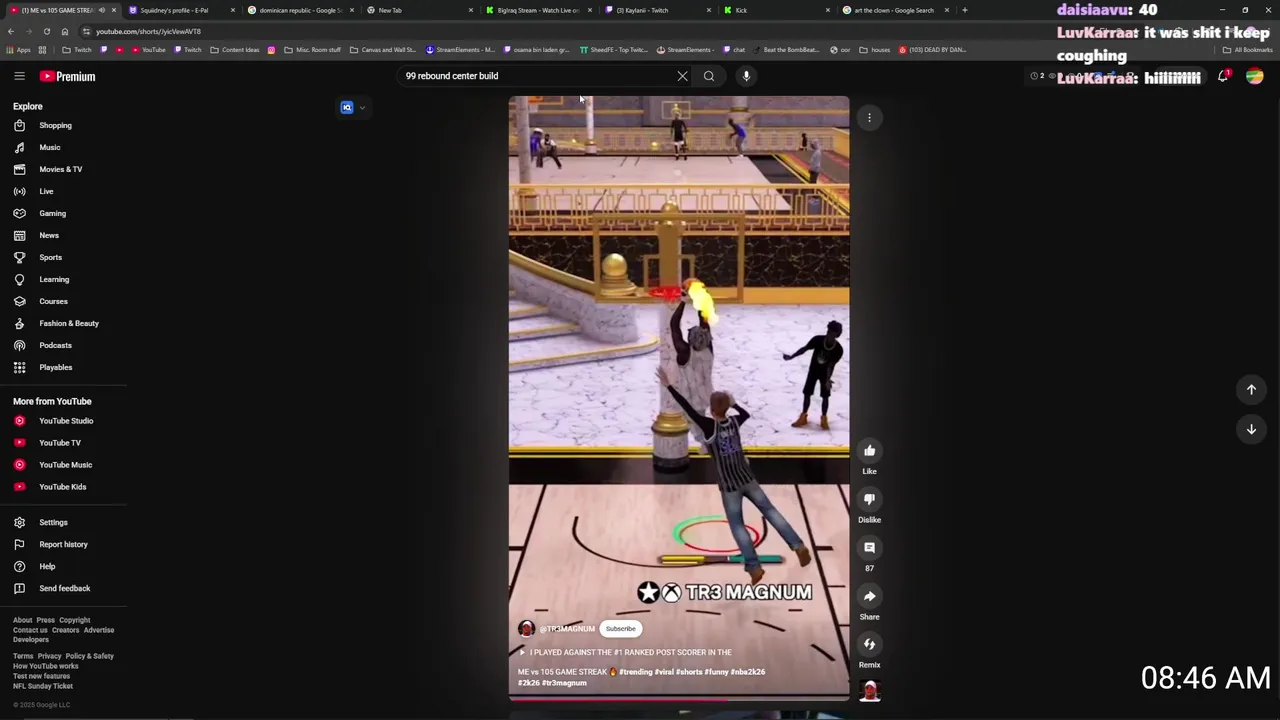Clear the search box with X
The image size is (1280, 720).
click(x=682, y=76)
